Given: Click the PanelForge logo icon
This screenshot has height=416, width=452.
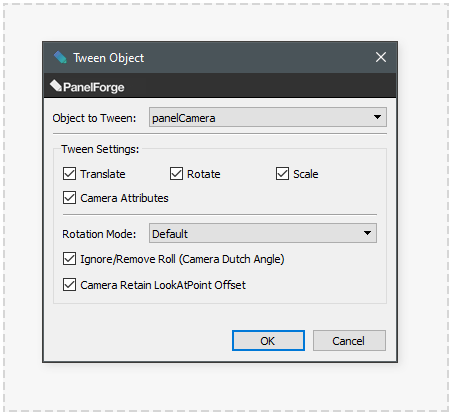Looking at the screenshot, I should 56,86.
